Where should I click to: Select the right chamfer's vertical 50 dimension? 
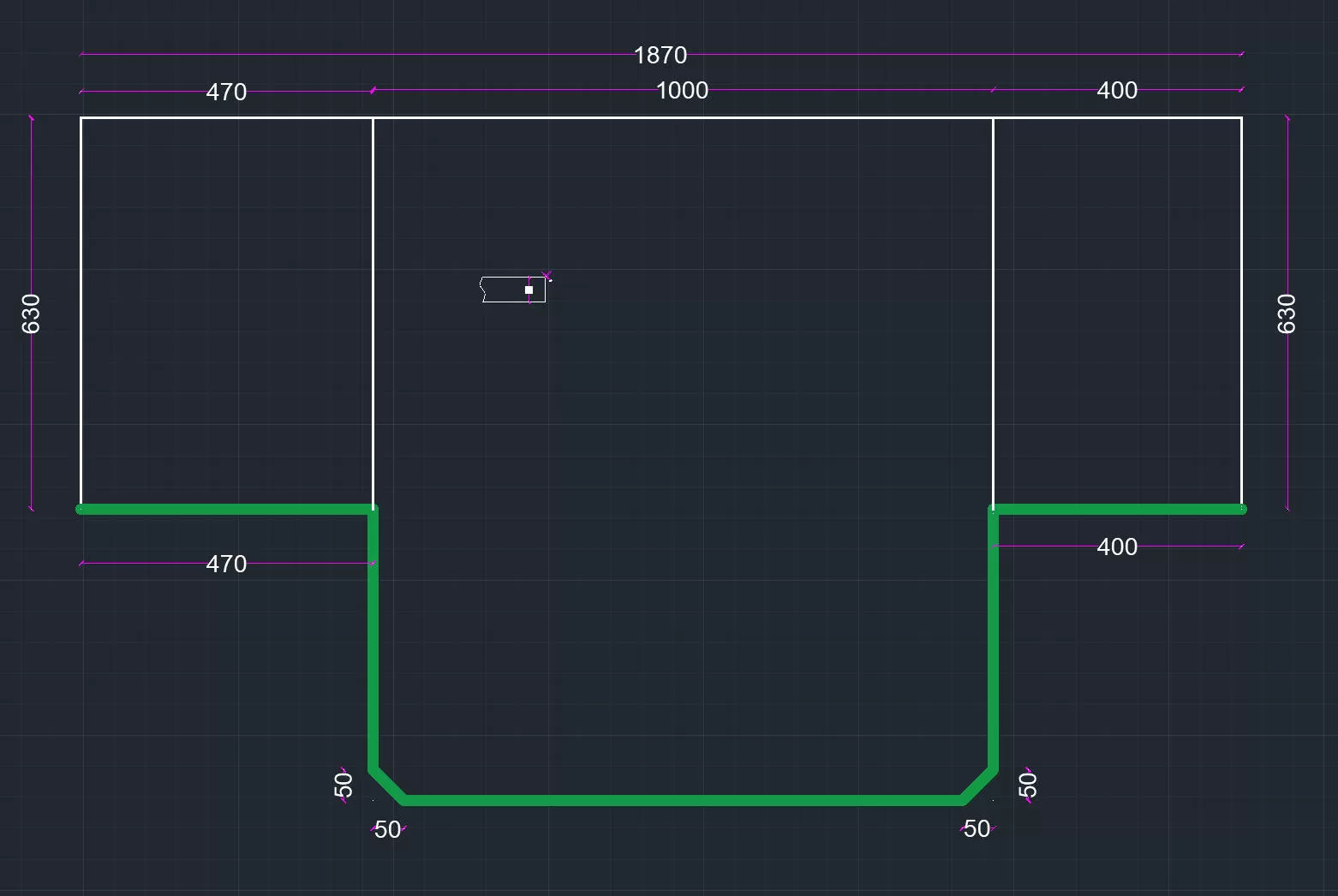click(1027, 785)
